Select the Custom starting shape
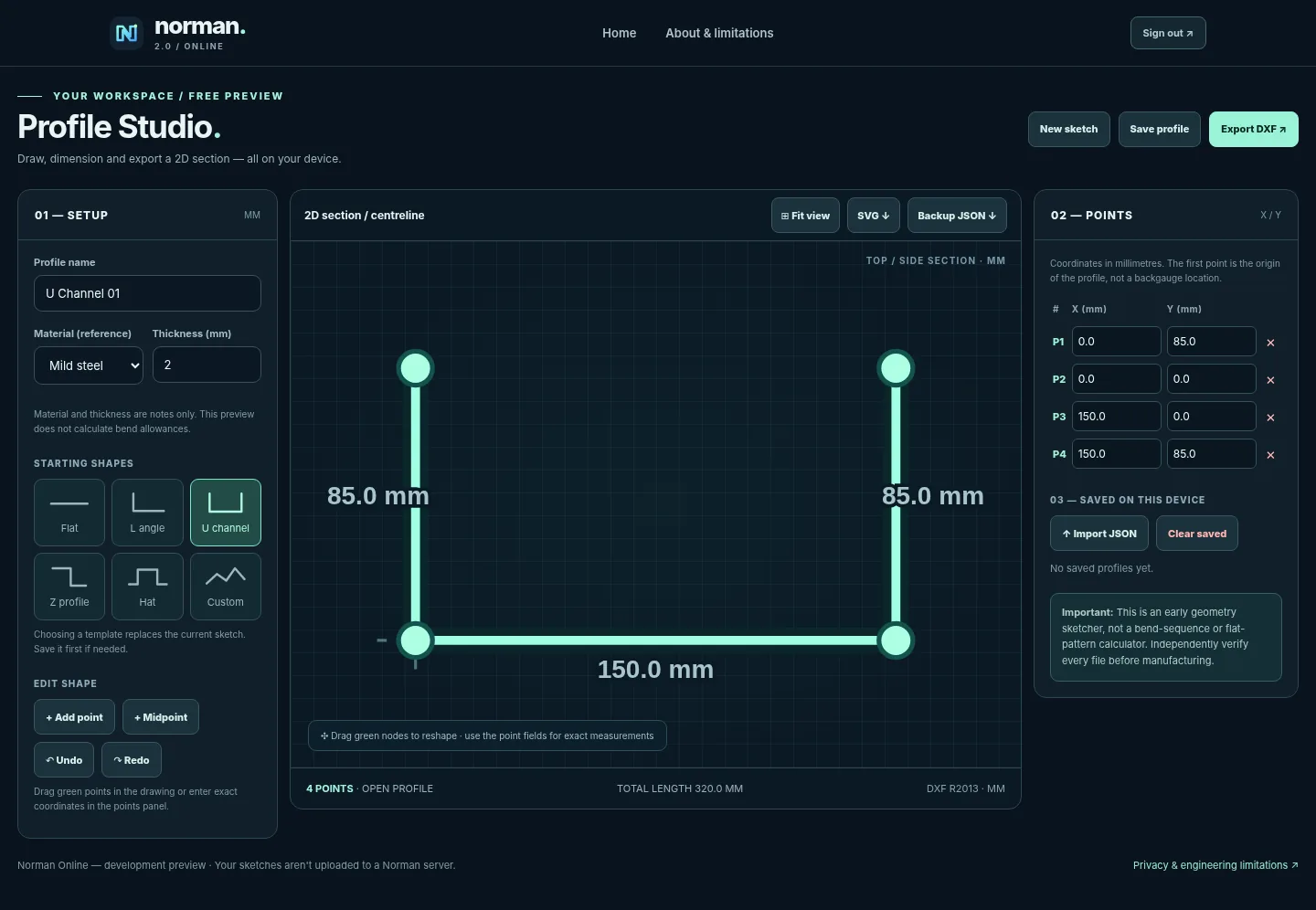 [x=226, y=587]
